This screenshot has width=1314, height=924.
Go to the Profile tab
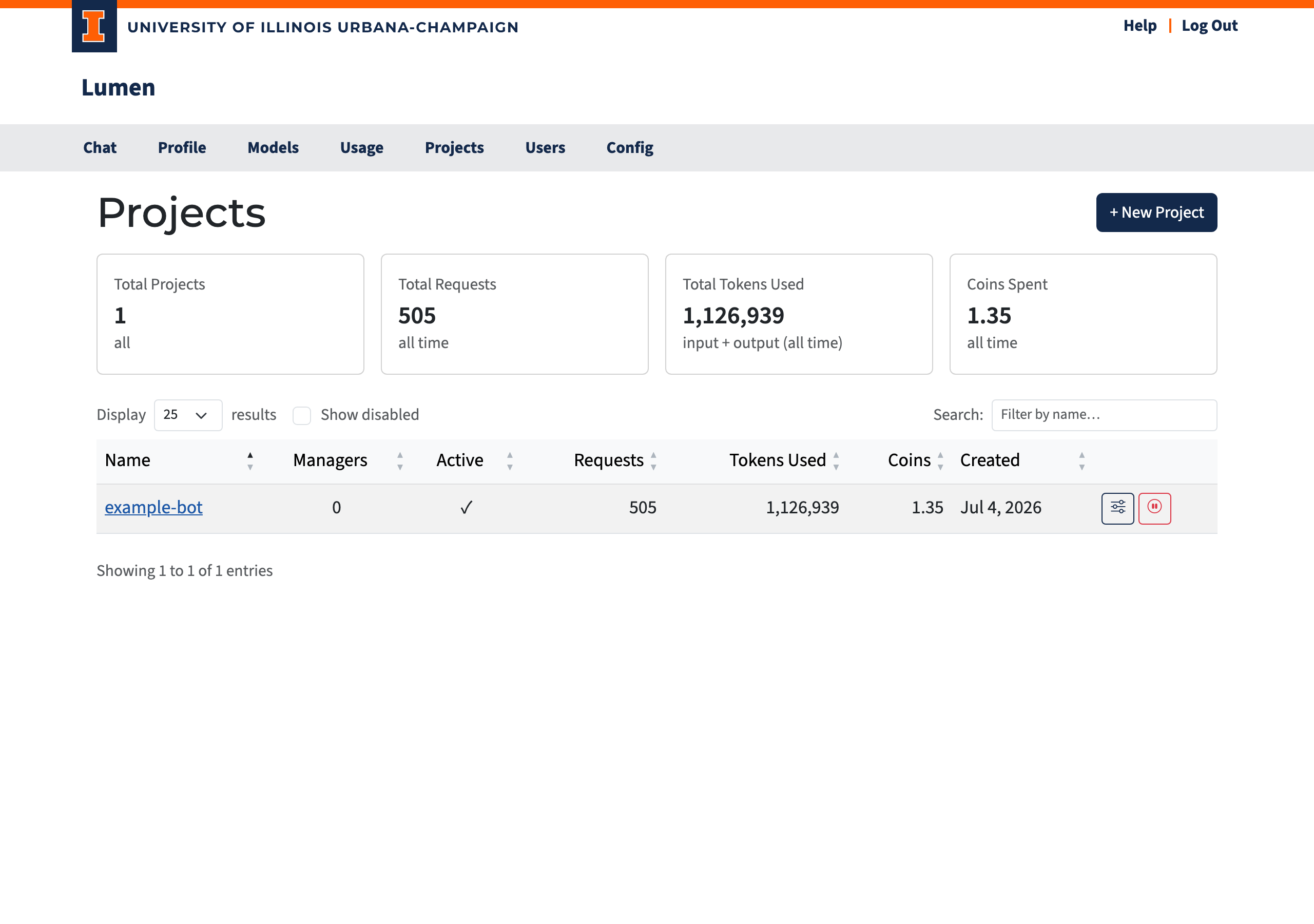coord(182,148)
